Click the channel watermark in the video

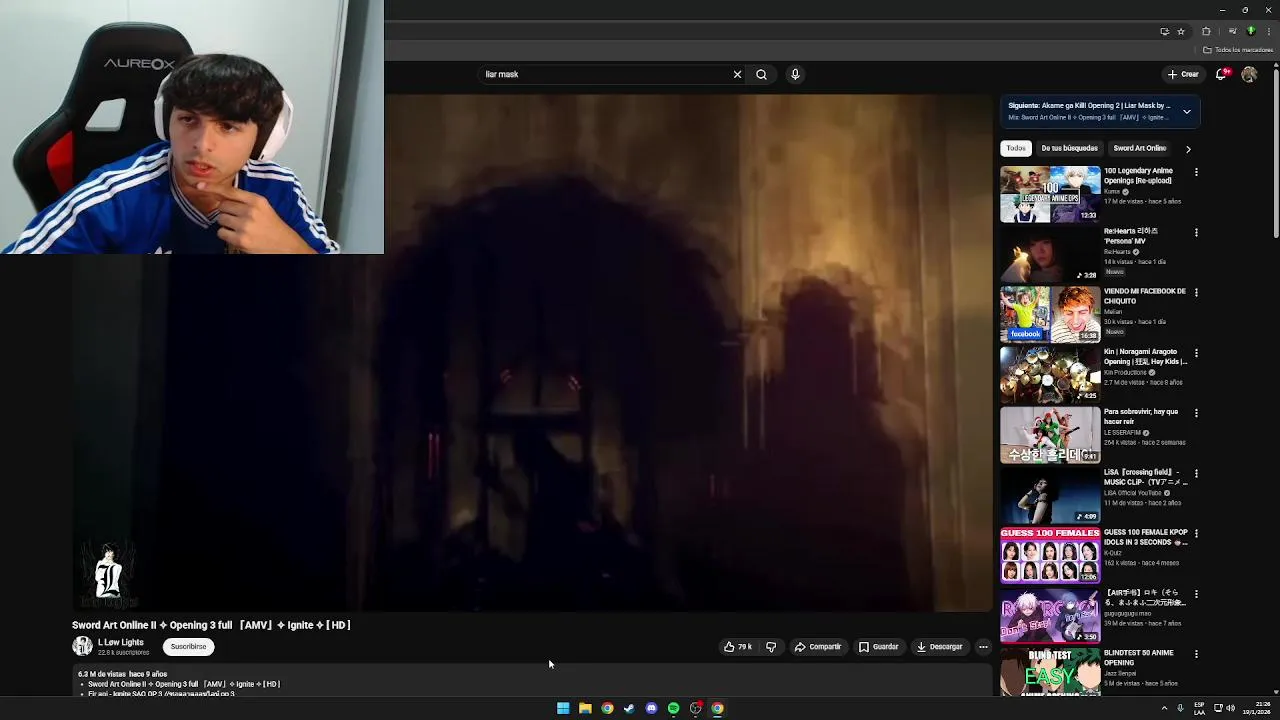(108, 575)
